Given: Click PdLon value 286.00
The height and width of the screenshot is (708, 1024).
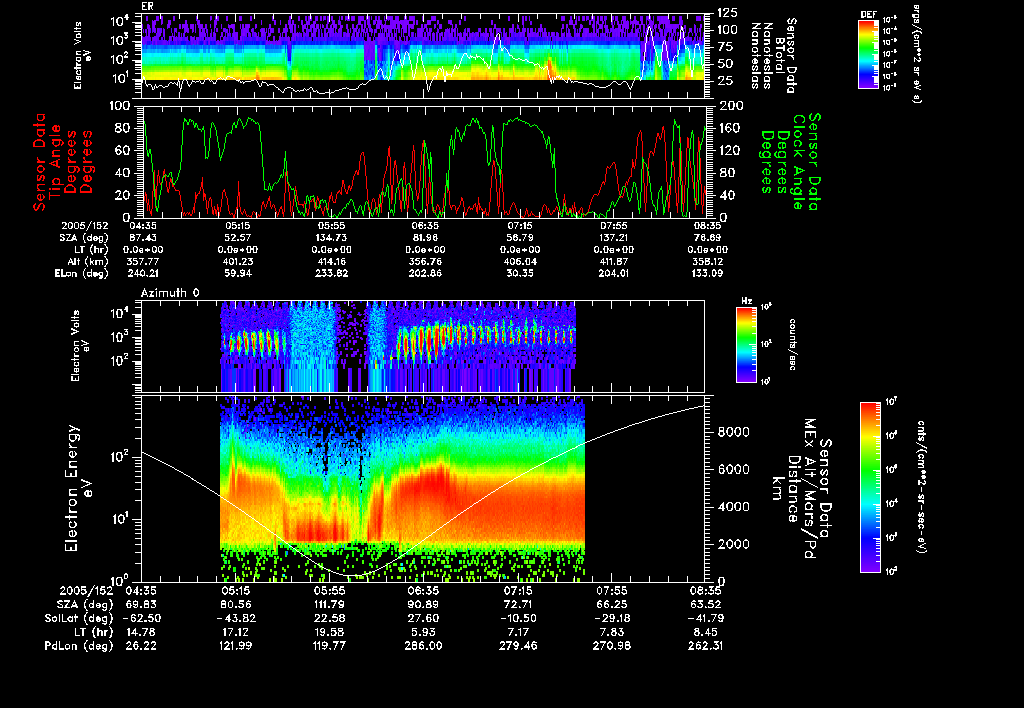Looking at the screenshot, I should point(423,646).
